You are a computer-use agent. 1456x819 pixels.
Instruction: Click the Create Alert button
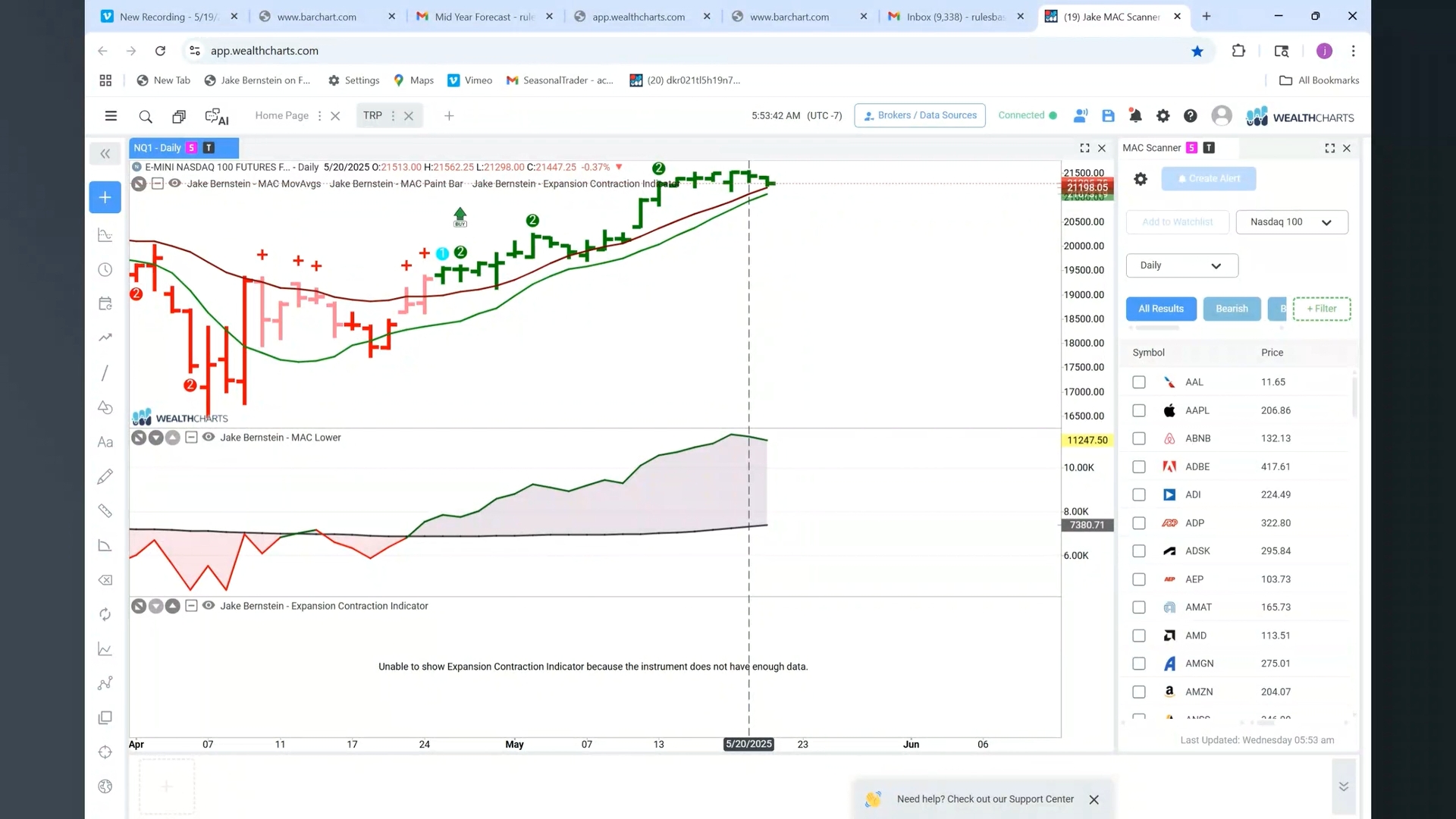click(1209, 179)
